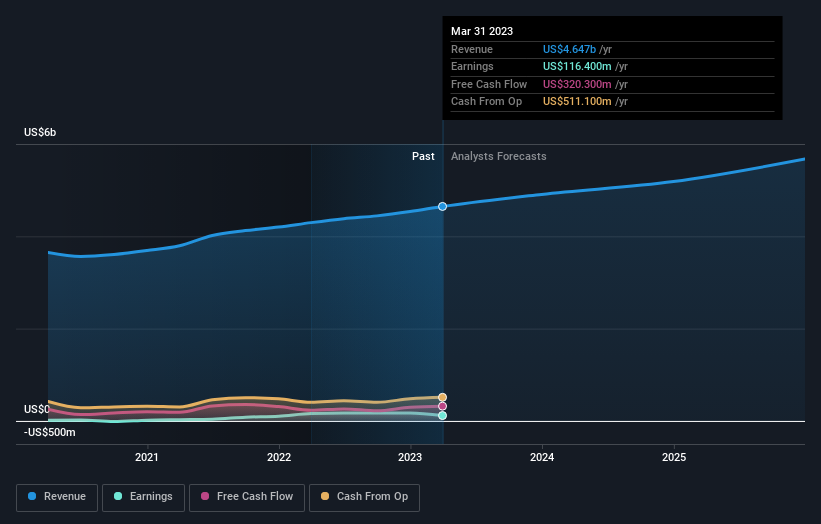
Task: Click the US$0 y-axis label
Action: pyautogui.click(x=37, y=409)
